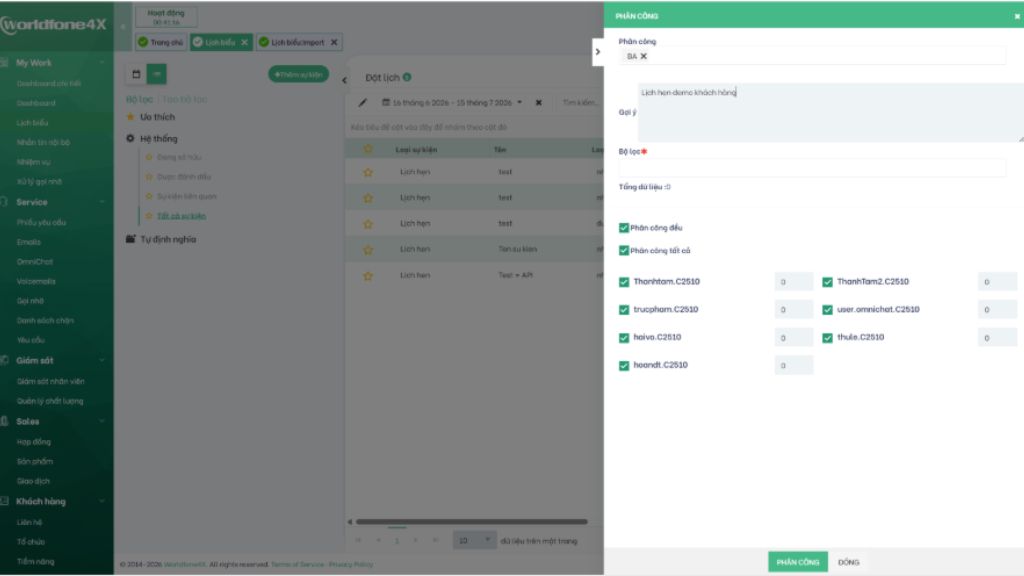Click the Bộ lọc input field
This screenshot has height=576, width=1024.
click(x=812, y=168)
